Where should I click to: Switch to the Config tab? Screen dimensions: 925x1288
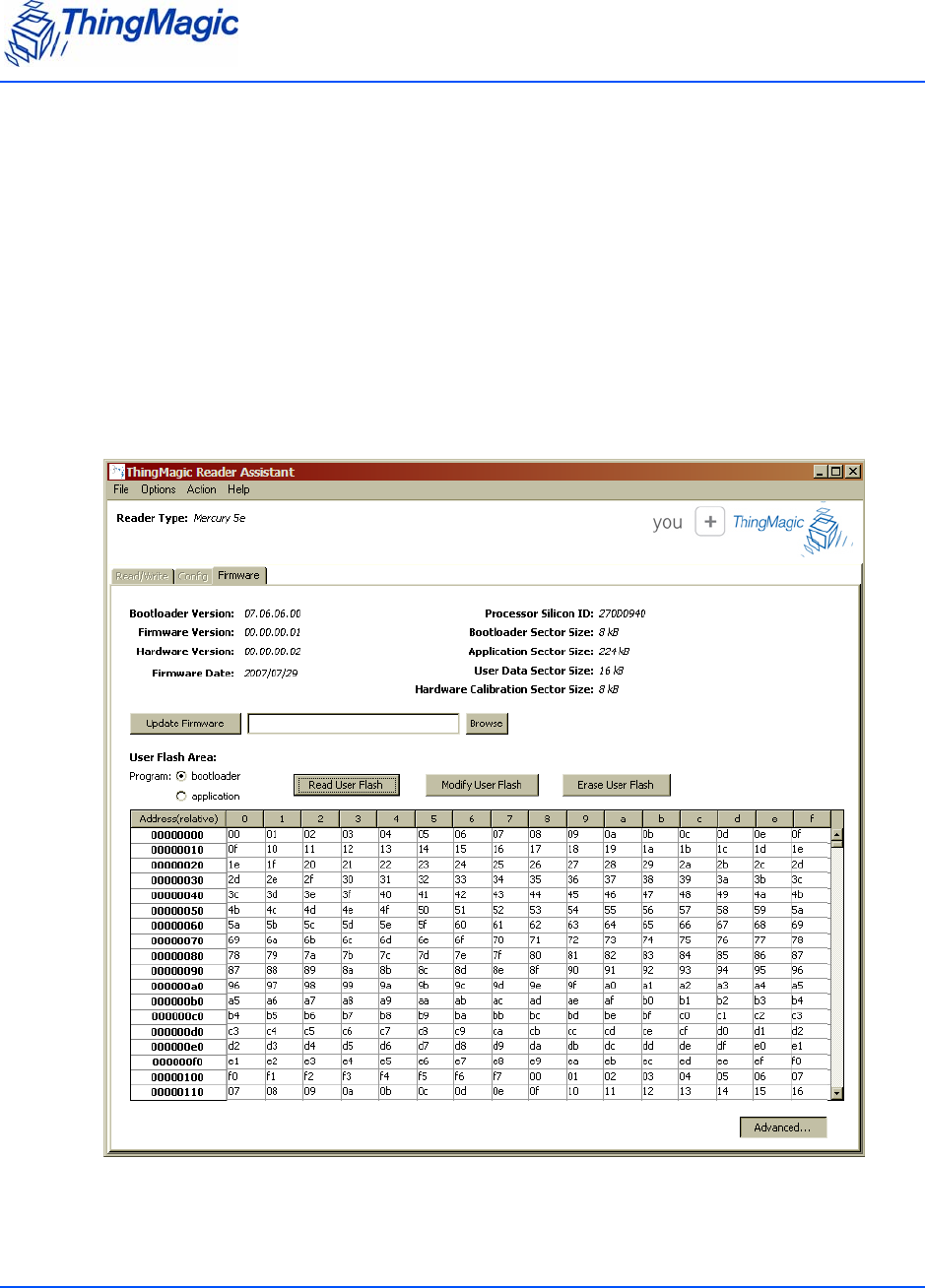[x=193, y=577]
